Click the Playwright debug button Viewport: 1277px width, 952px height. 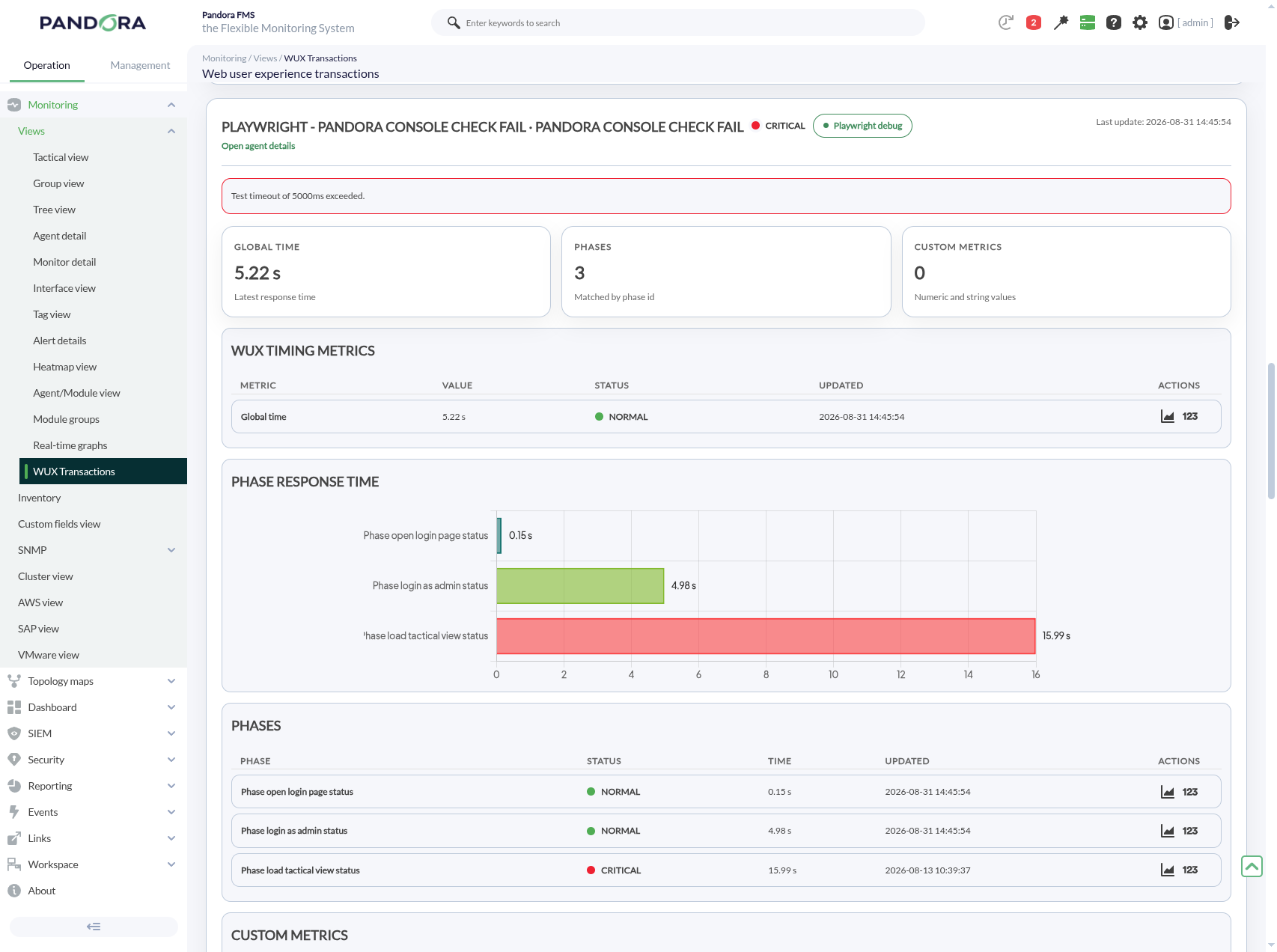[x=862, y=126]
